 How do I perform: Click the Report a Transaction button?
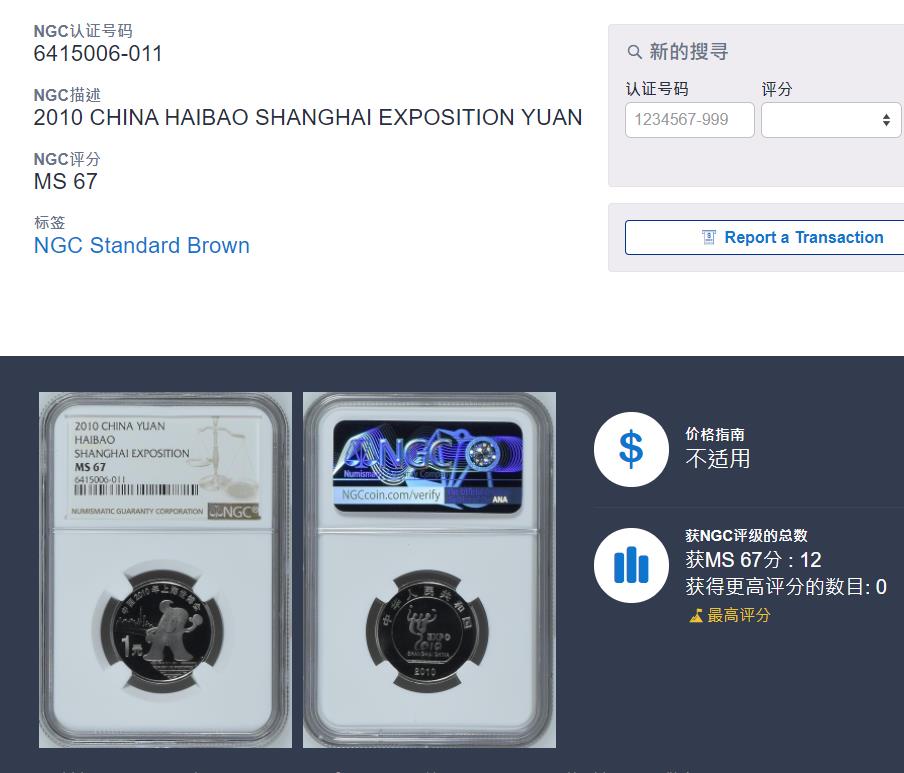click(x=764, y=237)
